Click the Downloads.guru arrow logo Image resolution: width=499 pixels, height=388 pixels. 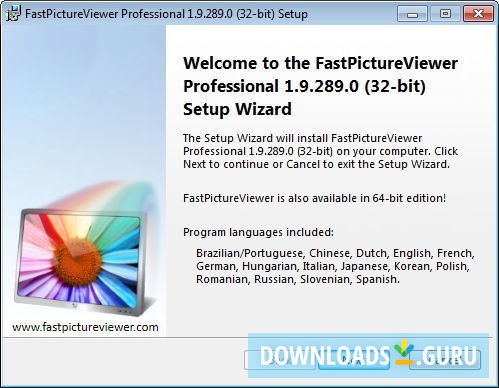404,352
